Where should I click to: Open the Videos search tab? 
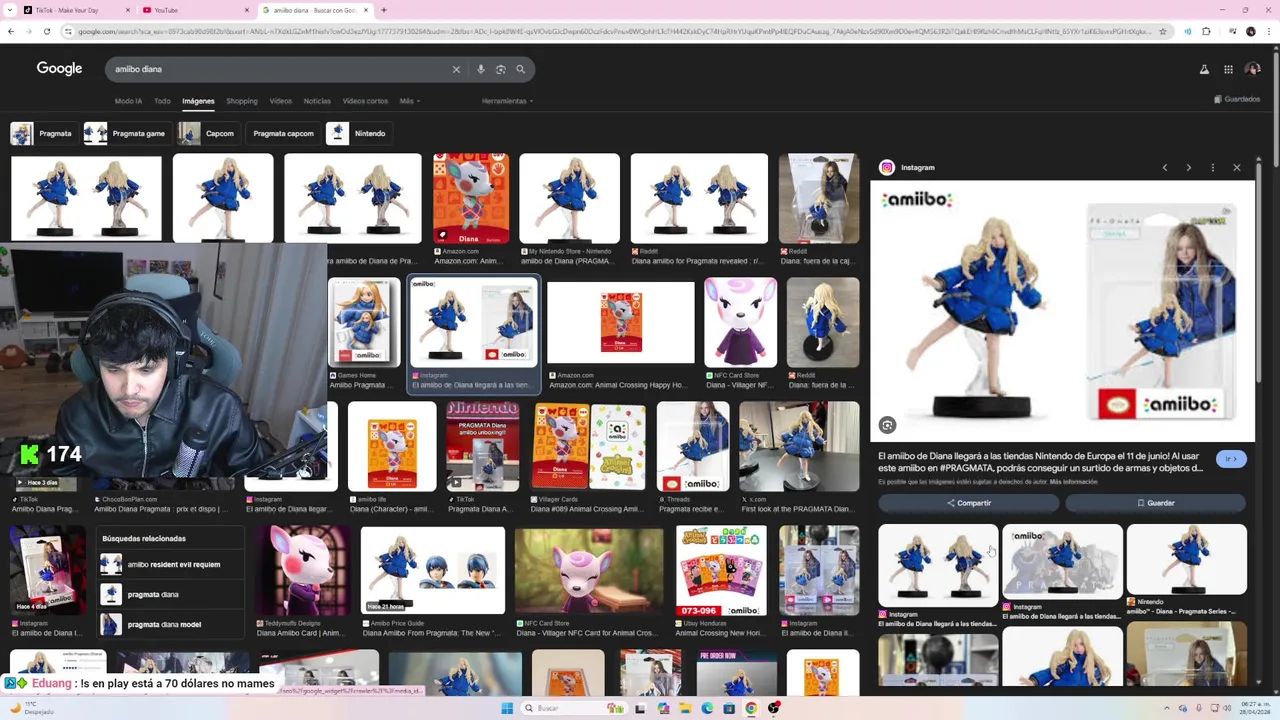(281, 101)
